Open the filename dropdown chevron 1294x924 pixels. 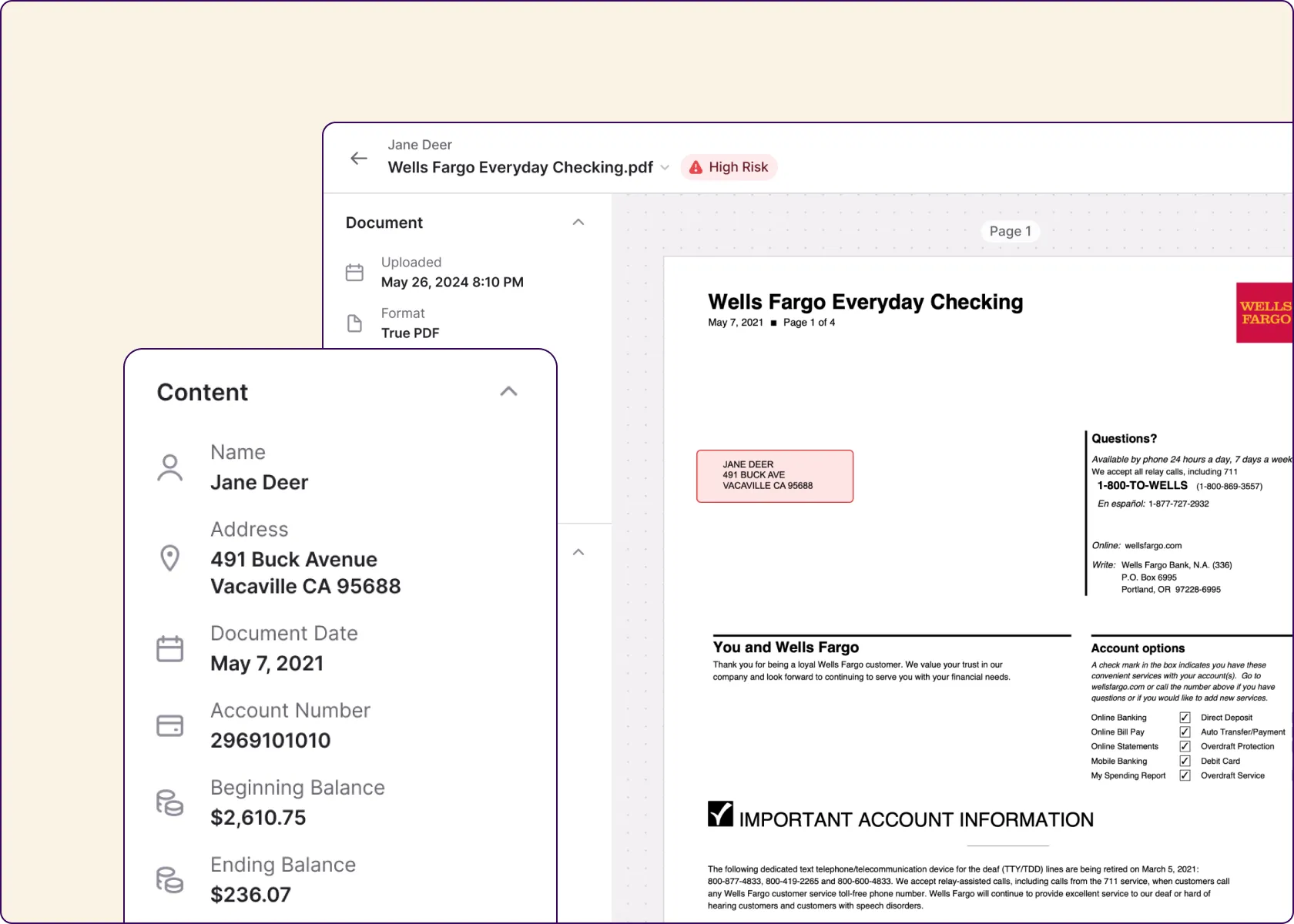coord(665,167)
